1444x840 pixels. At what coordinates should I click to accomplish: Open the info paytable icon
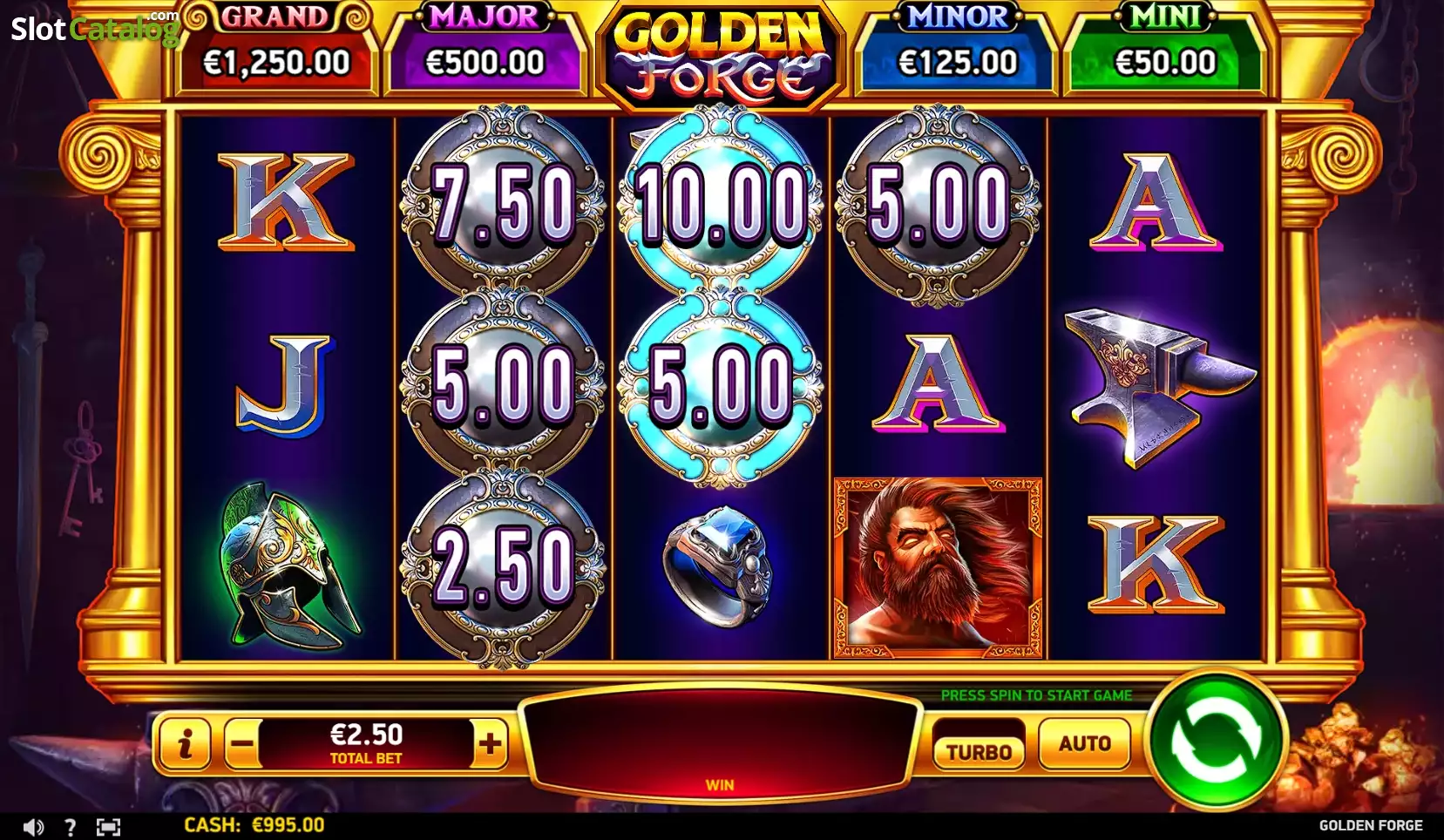[x=184, y=743]
